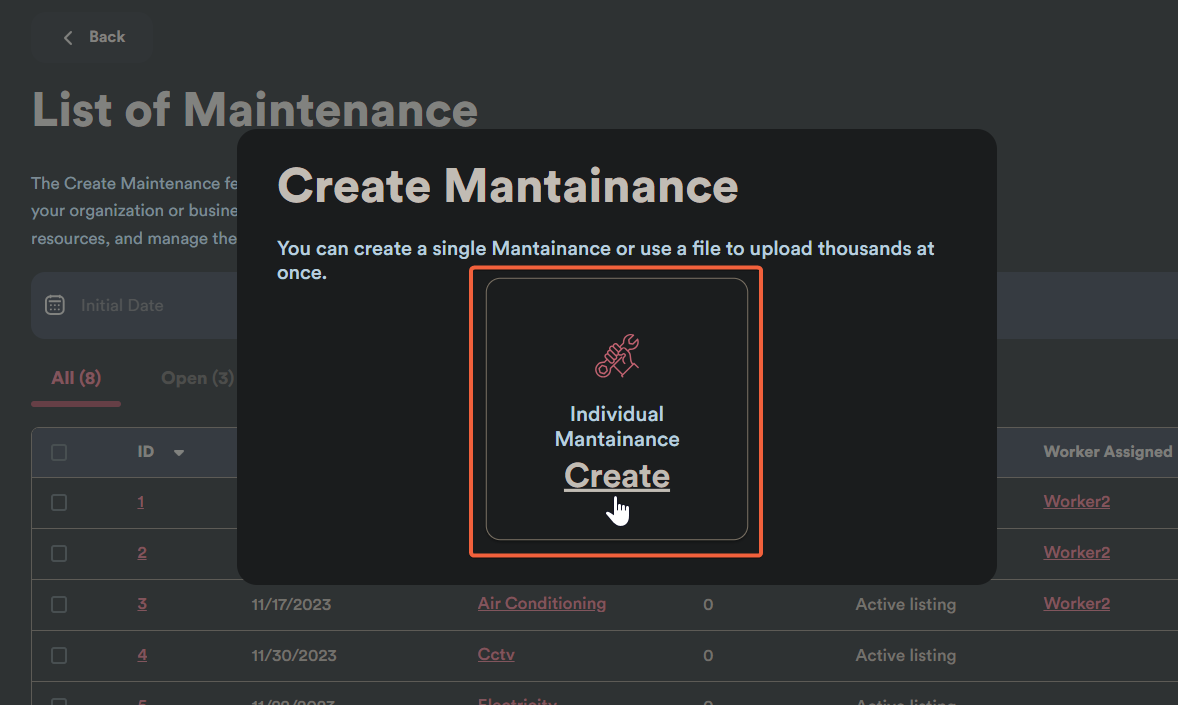Open maintenance ID 2 link
1178x705 pixels.
point(142,552)
